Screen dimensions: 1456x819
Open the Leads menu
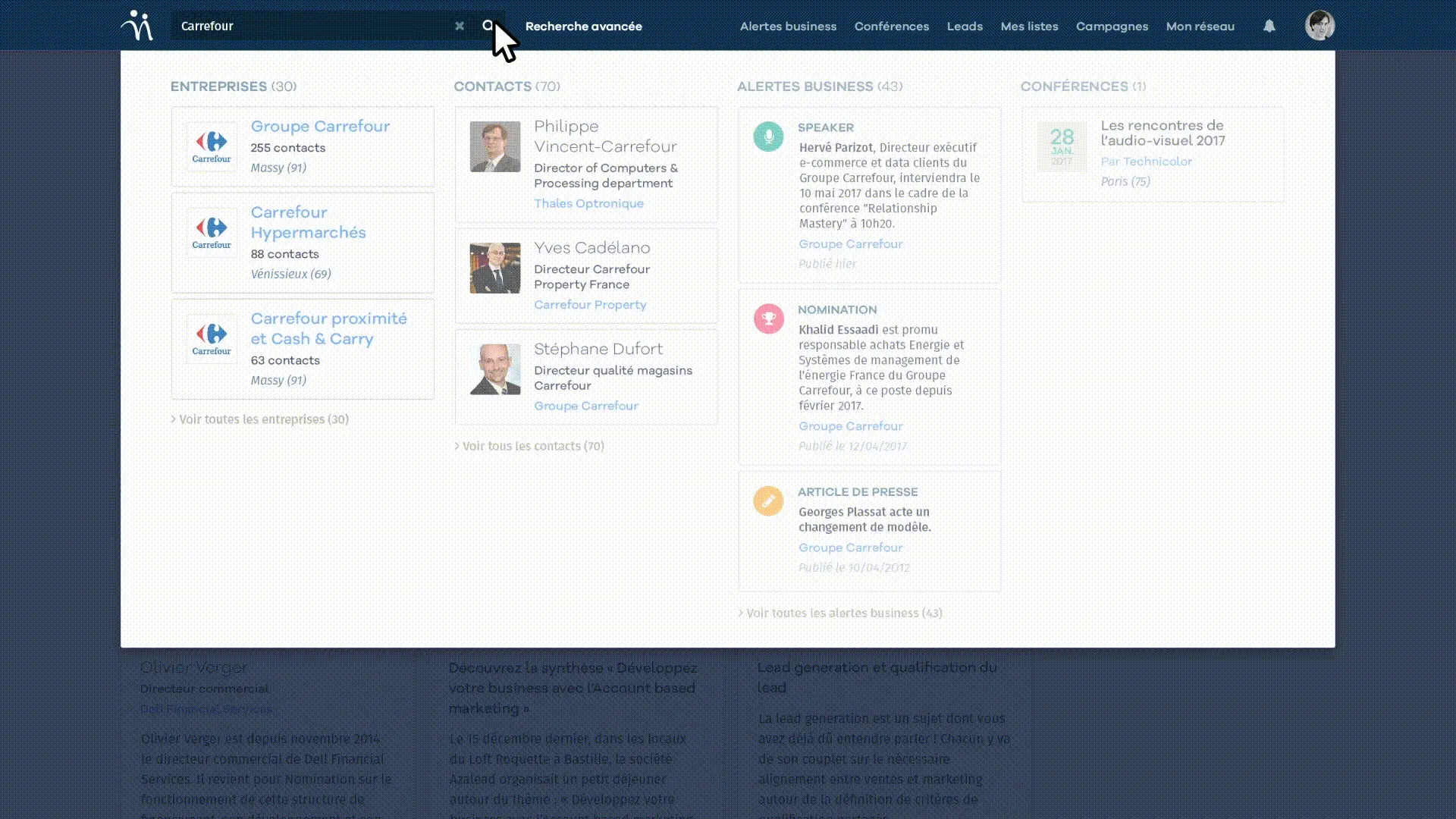click(x=965, y=26)
